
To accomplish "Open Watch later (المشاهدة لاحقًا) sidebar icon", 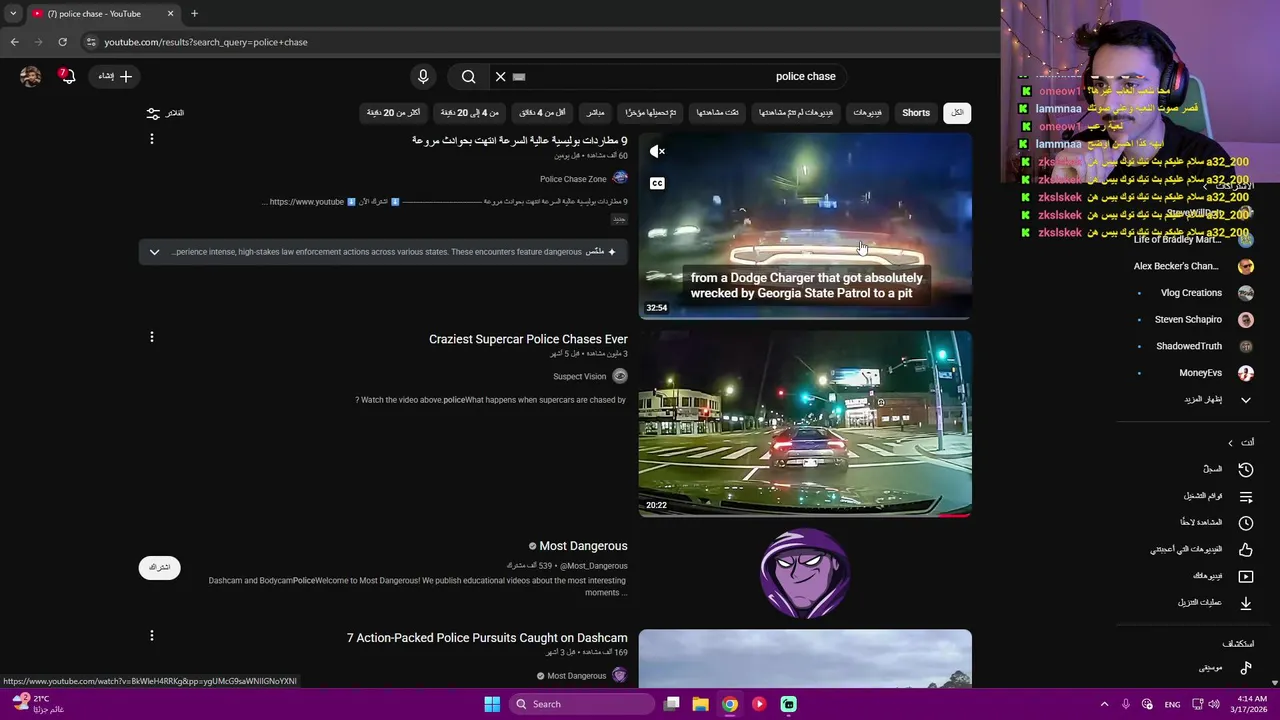I will coord(1246,522).
